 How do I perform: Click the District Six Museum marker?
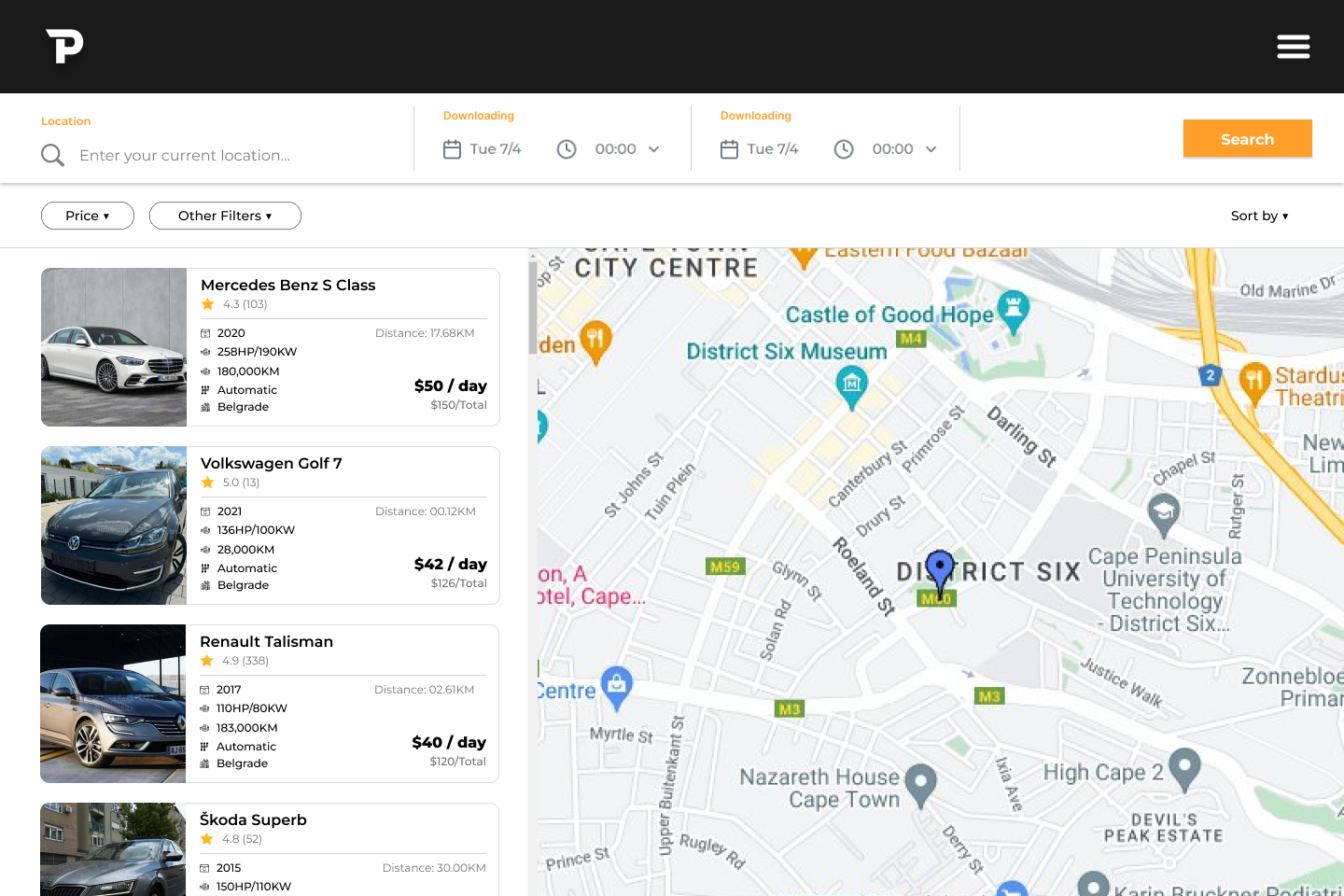pos(851,387)
